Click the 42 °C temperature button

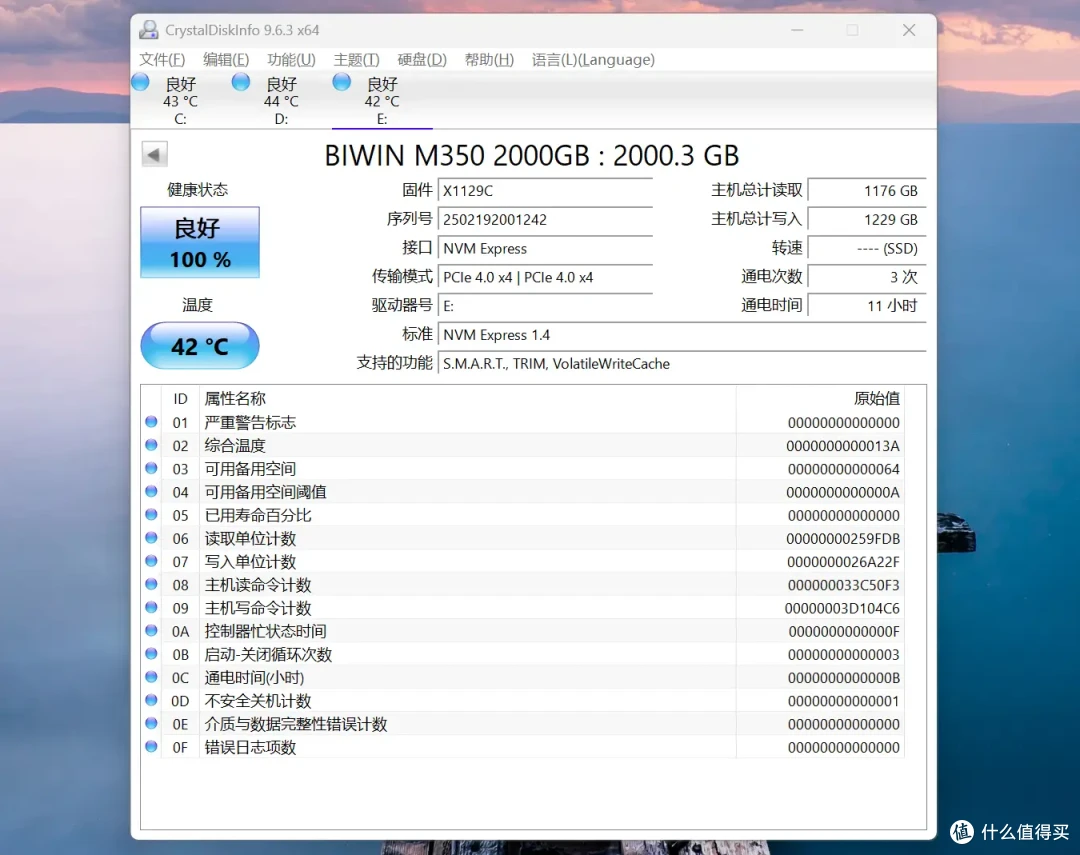(x=200, y=346)
